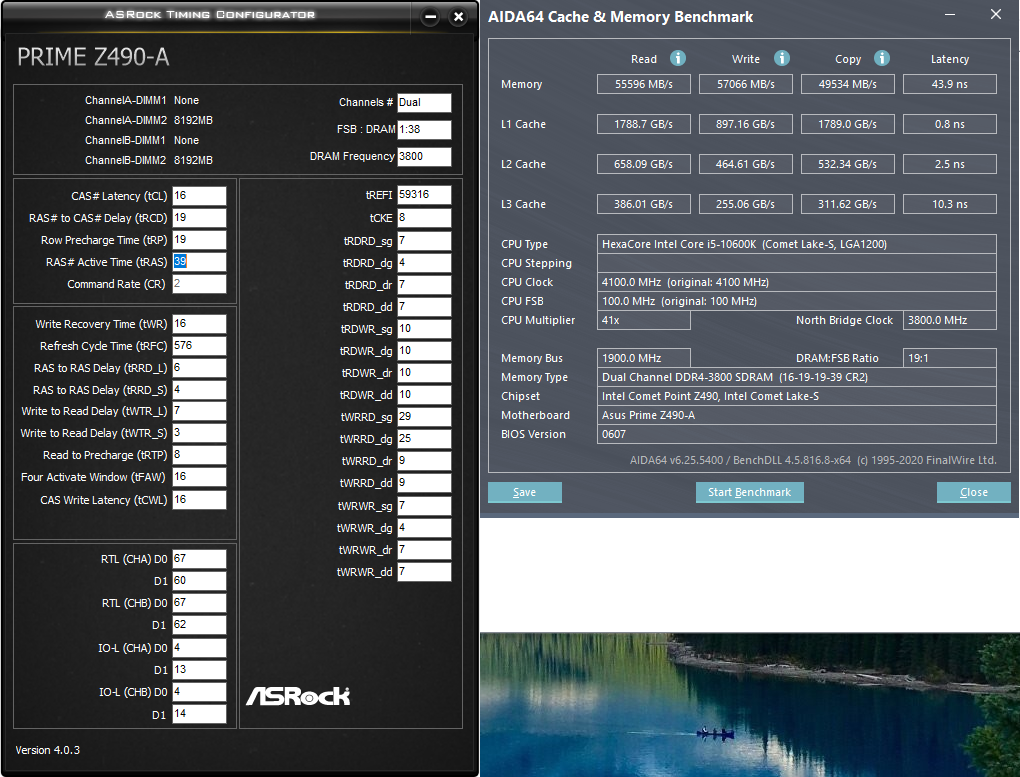The height and width of the screenshot is (777, 1020).
Task: Click the CPU Type field in AIDA64
Action: (797, 244)
